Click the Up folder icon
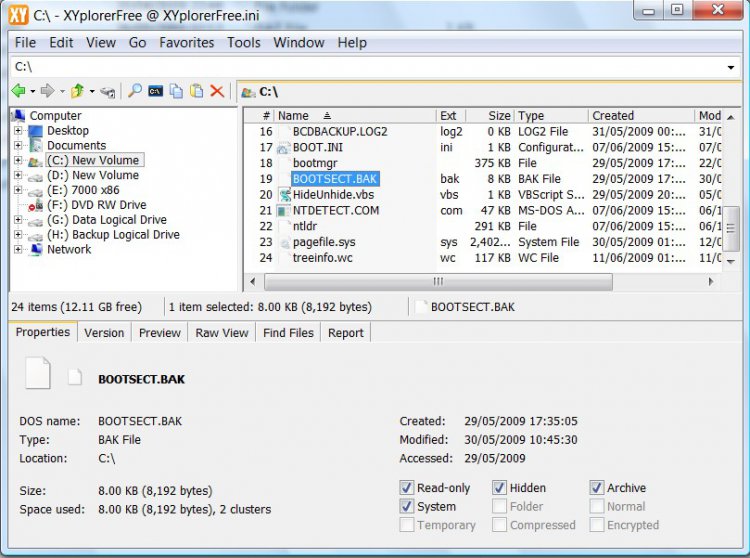750x558 pixels. pyautogui.click(x=77, y=90)
